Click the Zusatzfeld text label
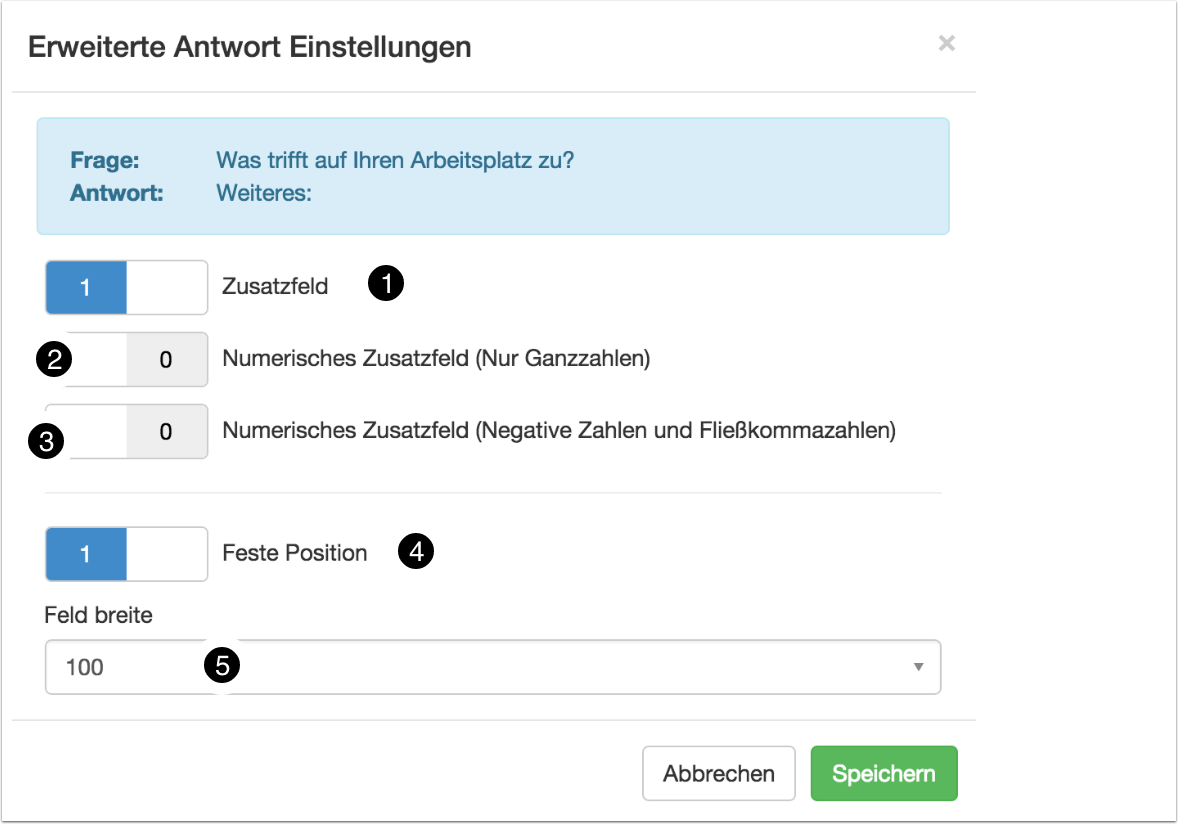 click(x=275, y=287)
